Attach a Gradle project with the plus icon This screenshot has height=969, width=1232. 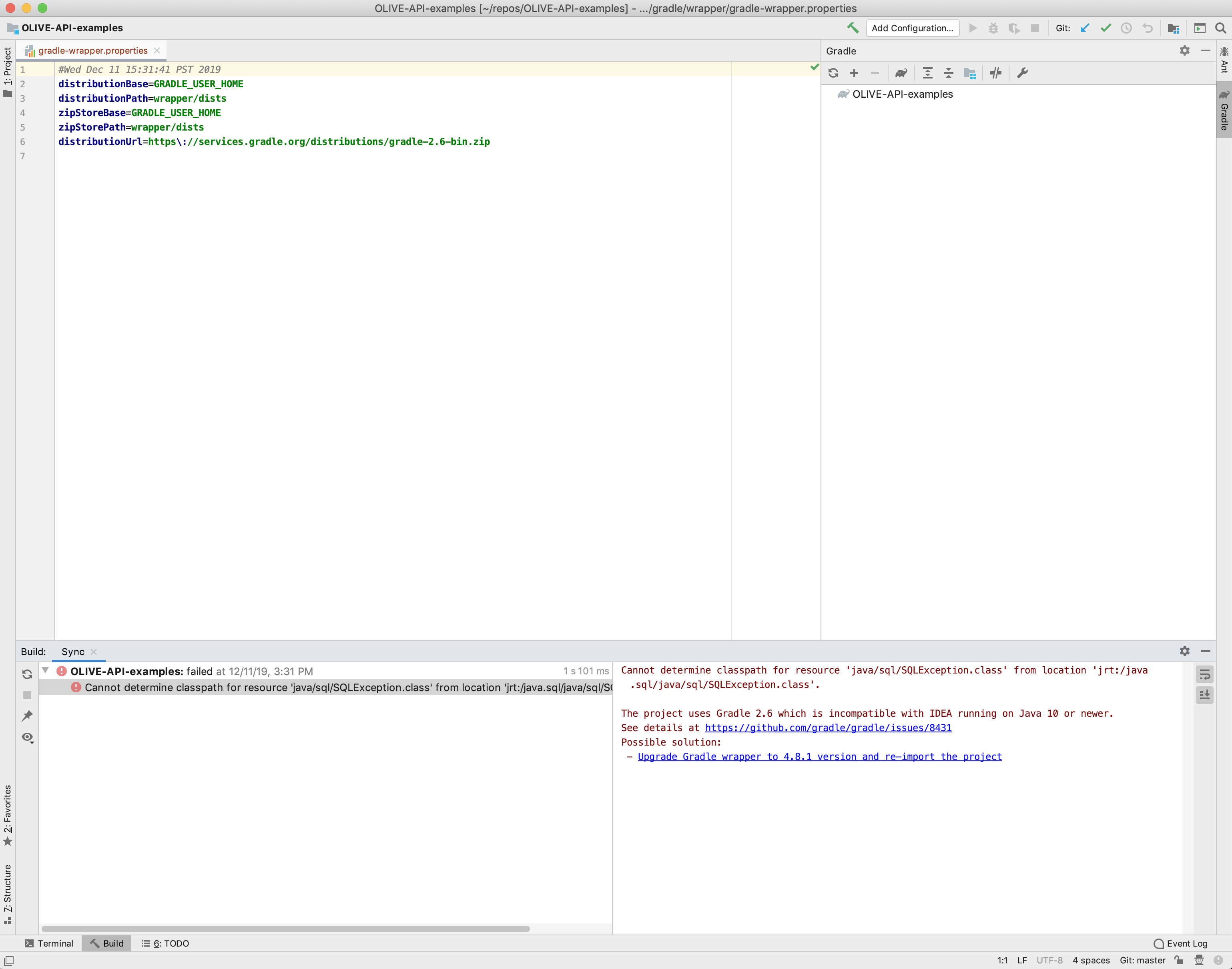(x=855, y=72)
